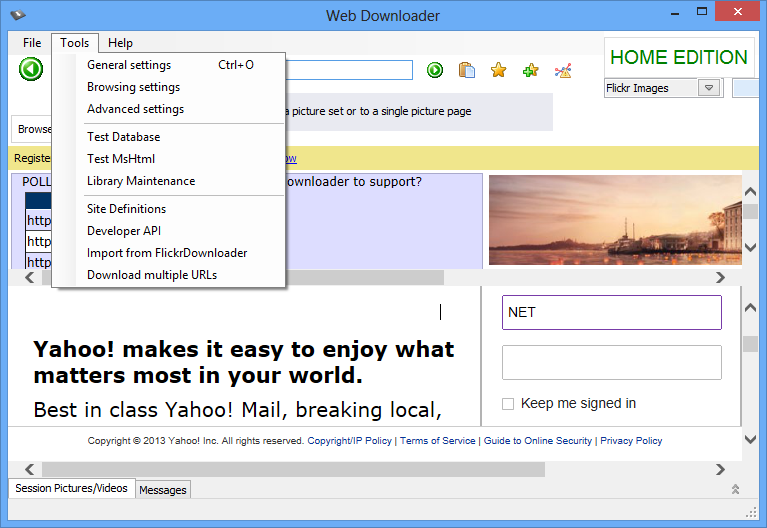Click right arrow of lower horizontal scrollbar

coord(720,469)
